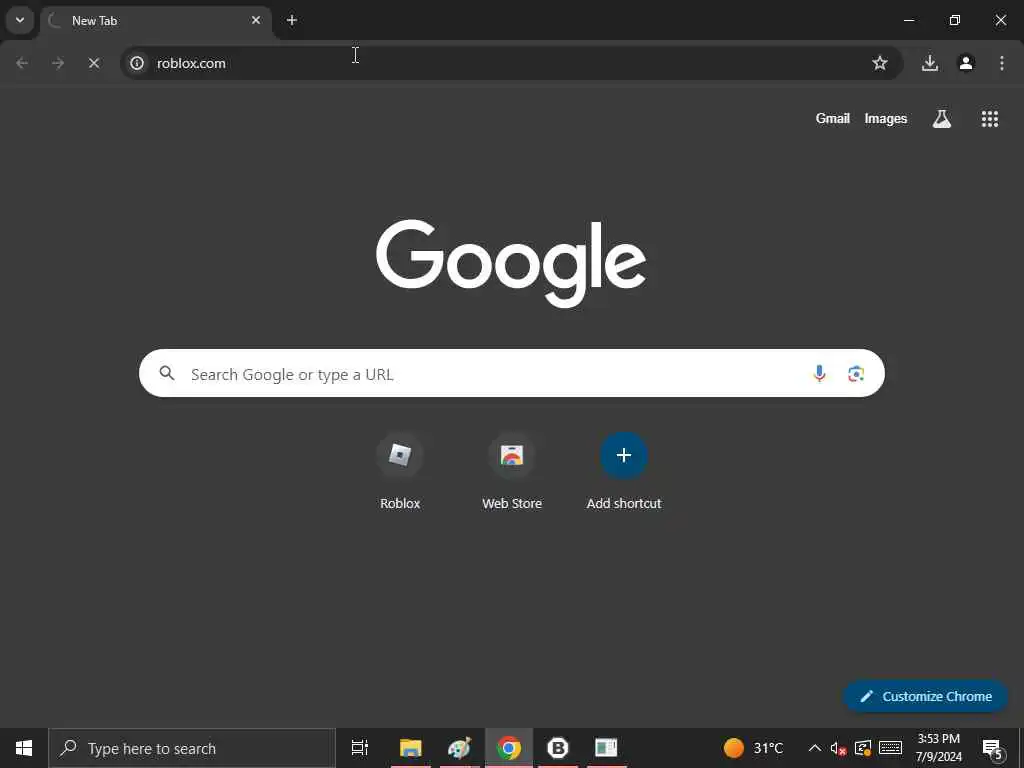Open touch keyboard tray icon
The height and width of the screenshot is (768, 1024).
890,748
